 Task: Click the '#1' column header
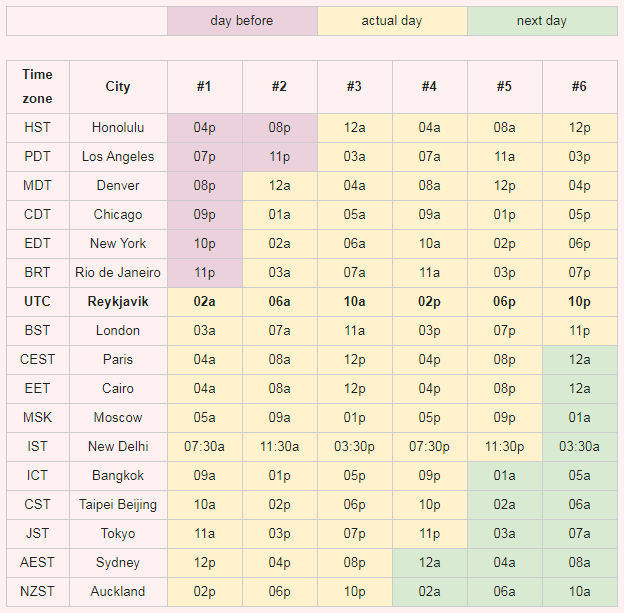click(x=205, y=87)
